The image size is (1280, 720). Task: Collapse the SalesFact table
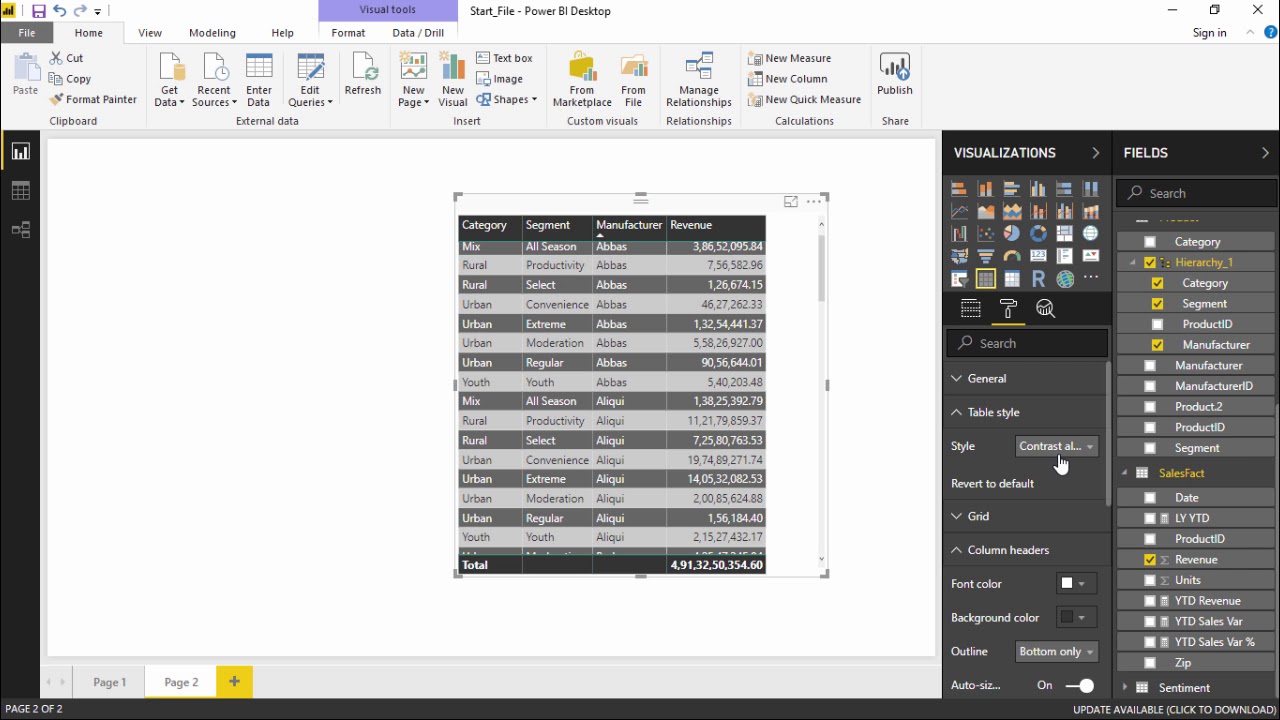pos(1125,473)
